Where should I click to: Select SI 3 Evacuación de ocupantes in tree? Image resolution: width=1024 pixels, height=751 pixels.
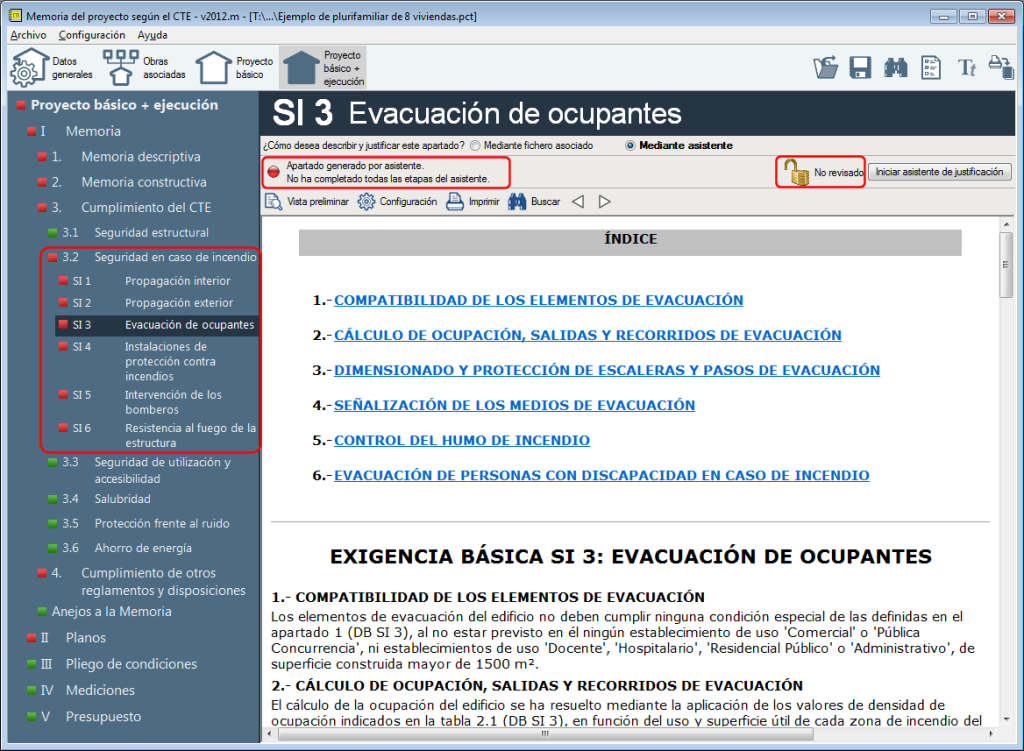point(157,325)
